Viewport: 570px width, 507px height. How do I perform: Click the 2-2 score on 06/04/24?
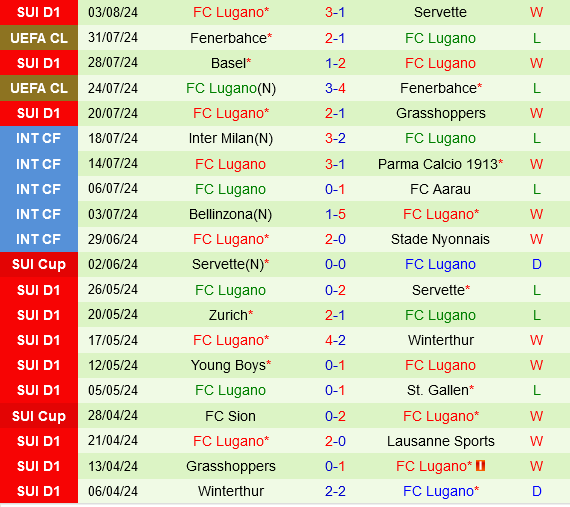pos(335,491)
